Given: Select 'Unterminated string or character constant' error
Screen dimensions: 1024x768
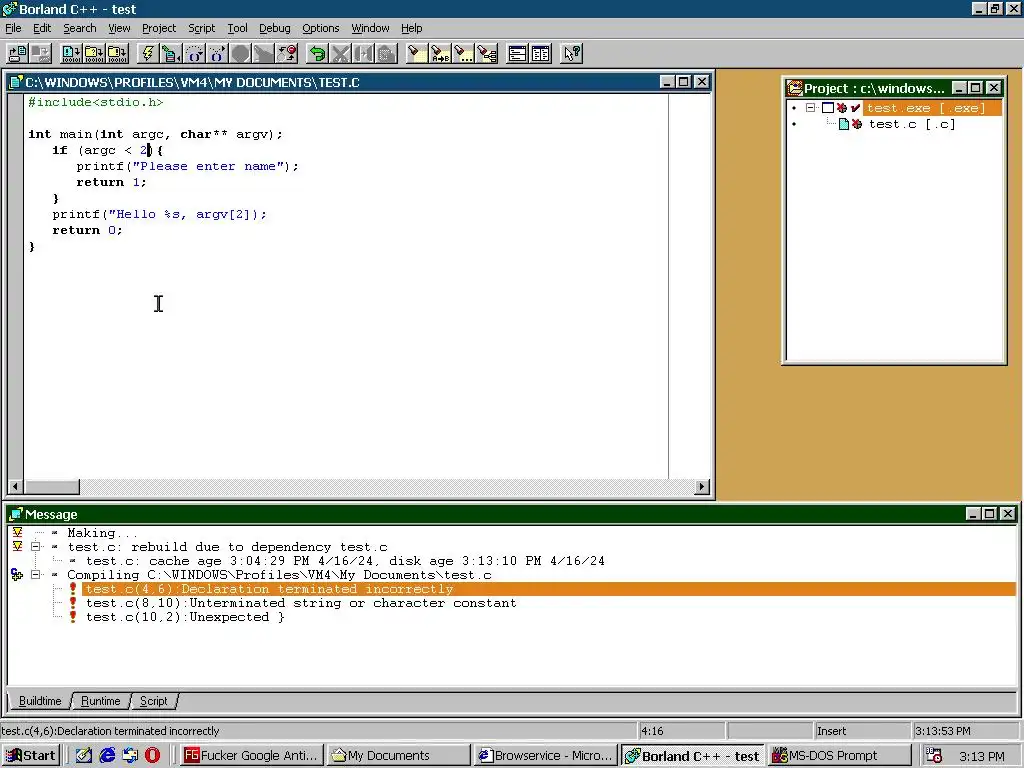Looking at the screenshot, I should [x=301, y=603].
